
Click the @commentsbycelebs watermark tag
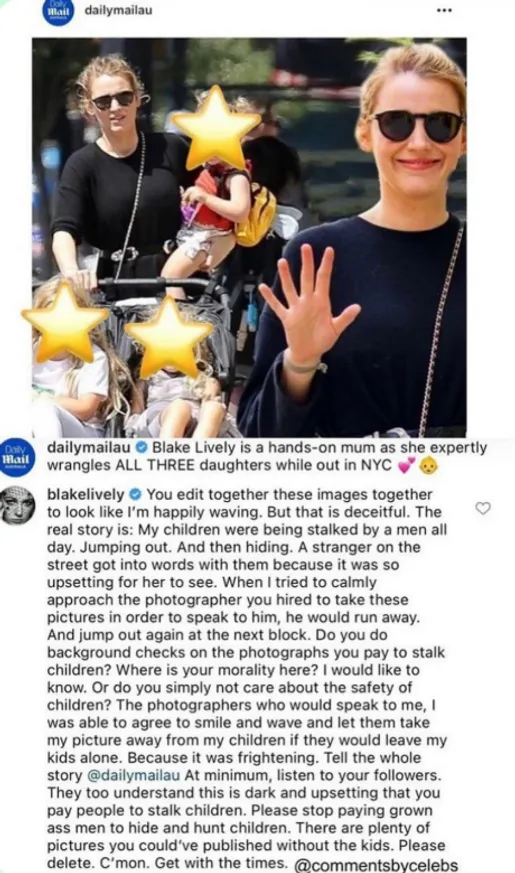pos(376,865)
